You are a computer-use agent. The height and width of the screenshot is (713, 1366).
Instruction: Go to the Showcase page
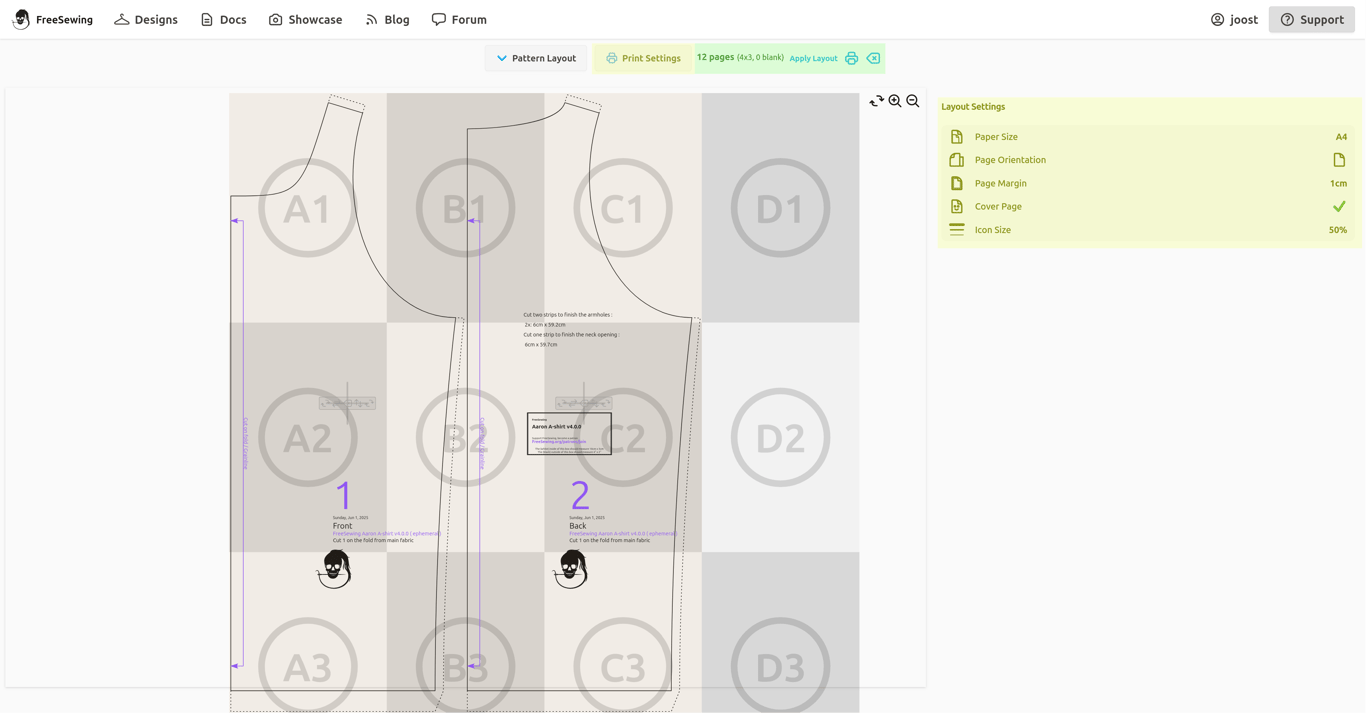(305, 19)
